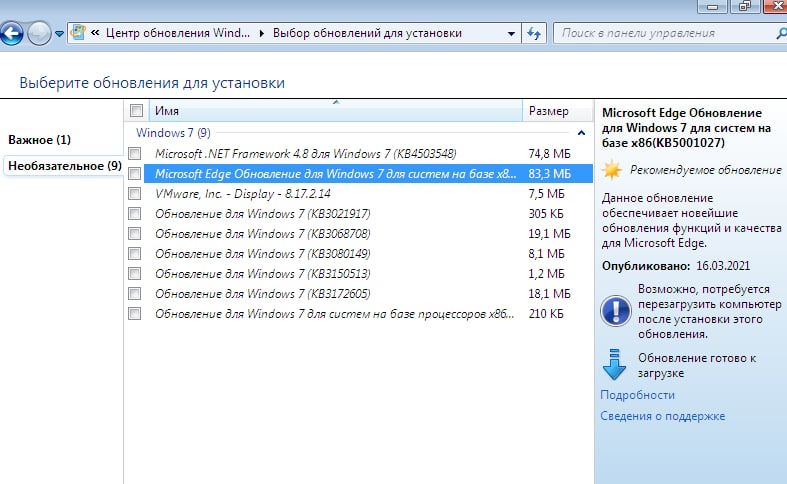The image size is (787, 484).
Task: Click the 7,5 МБ size cell
Action: tap(546, 194)
